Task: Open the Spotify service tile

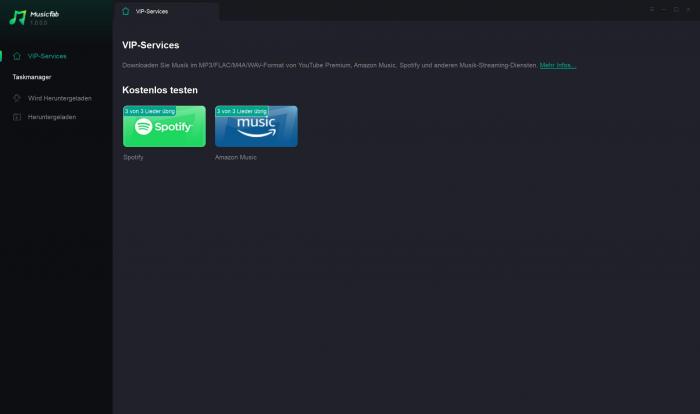Action: coord(164,126)
